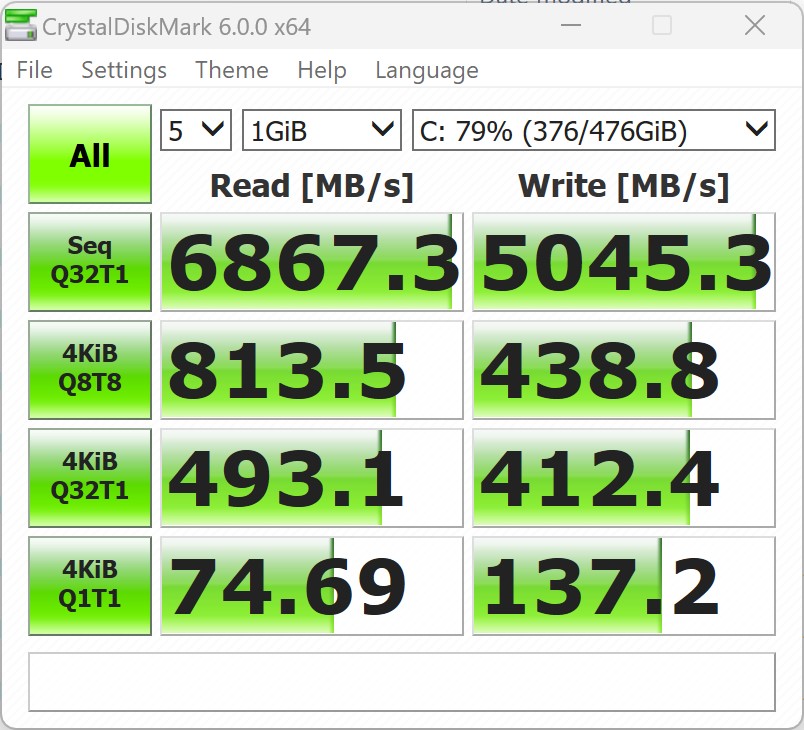
Task: Click the 4KiB Q32T1 read result 493.1
Action: point(312,478)
